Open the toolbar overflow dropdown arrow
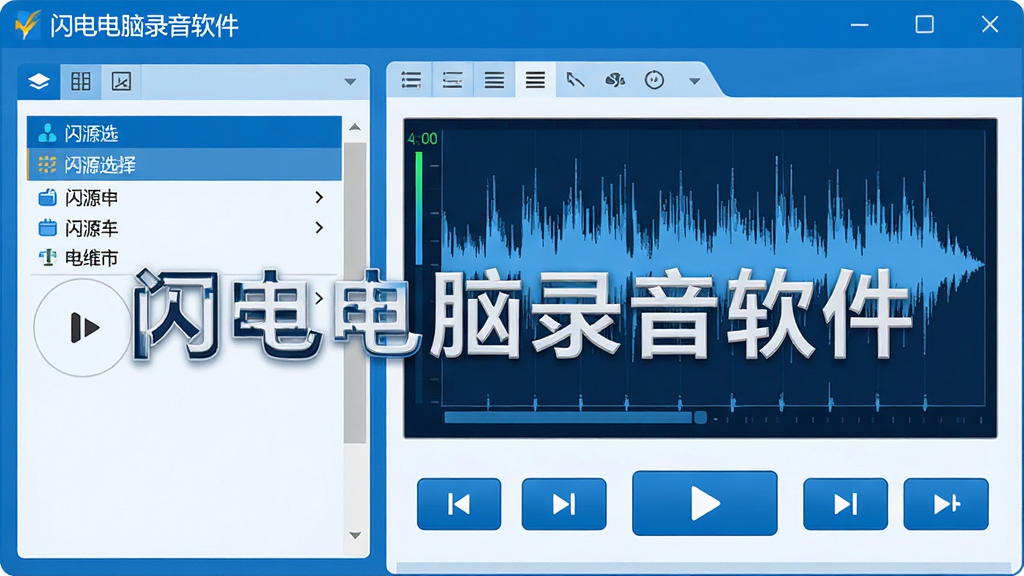The image size is (1024, 576). [694, 82]
